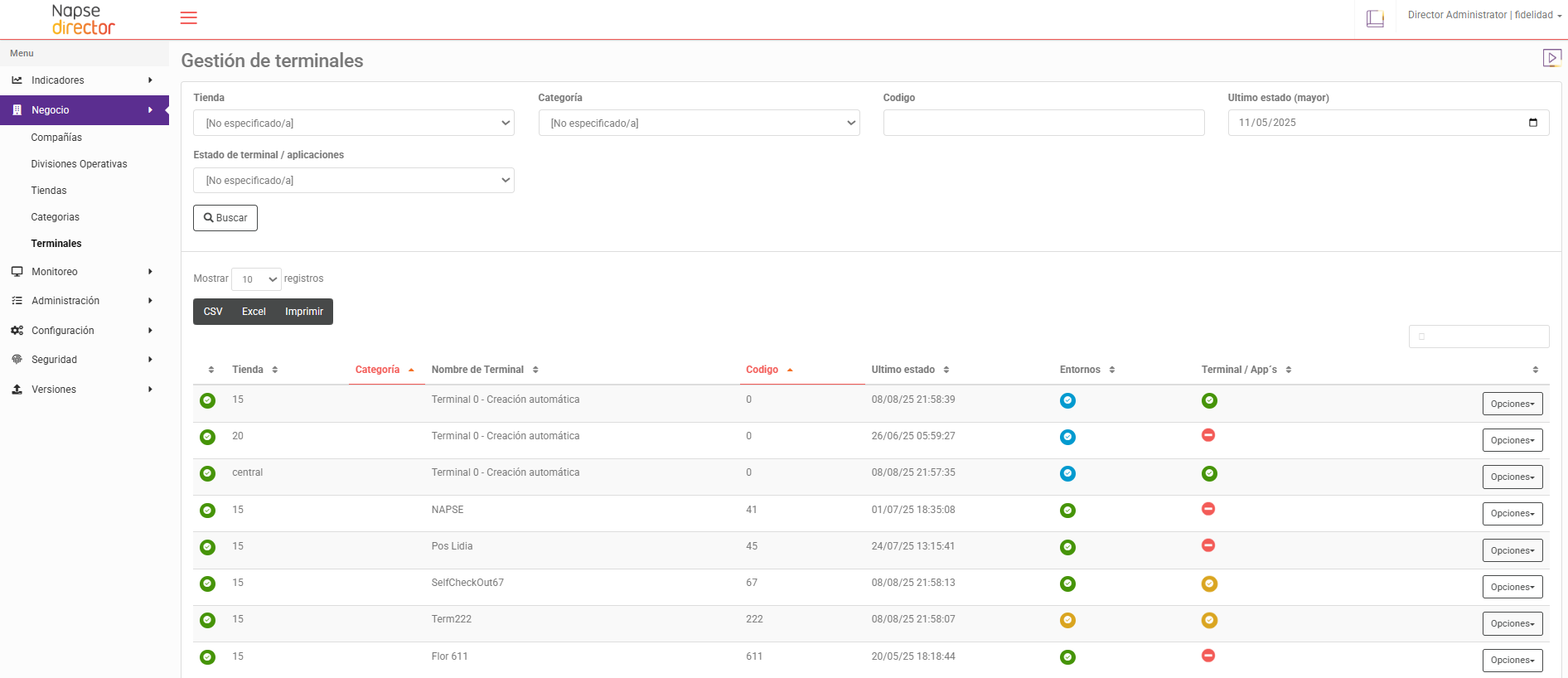Click the play icon beside page title
1568x678 pixels.
tap(1551, 58)
